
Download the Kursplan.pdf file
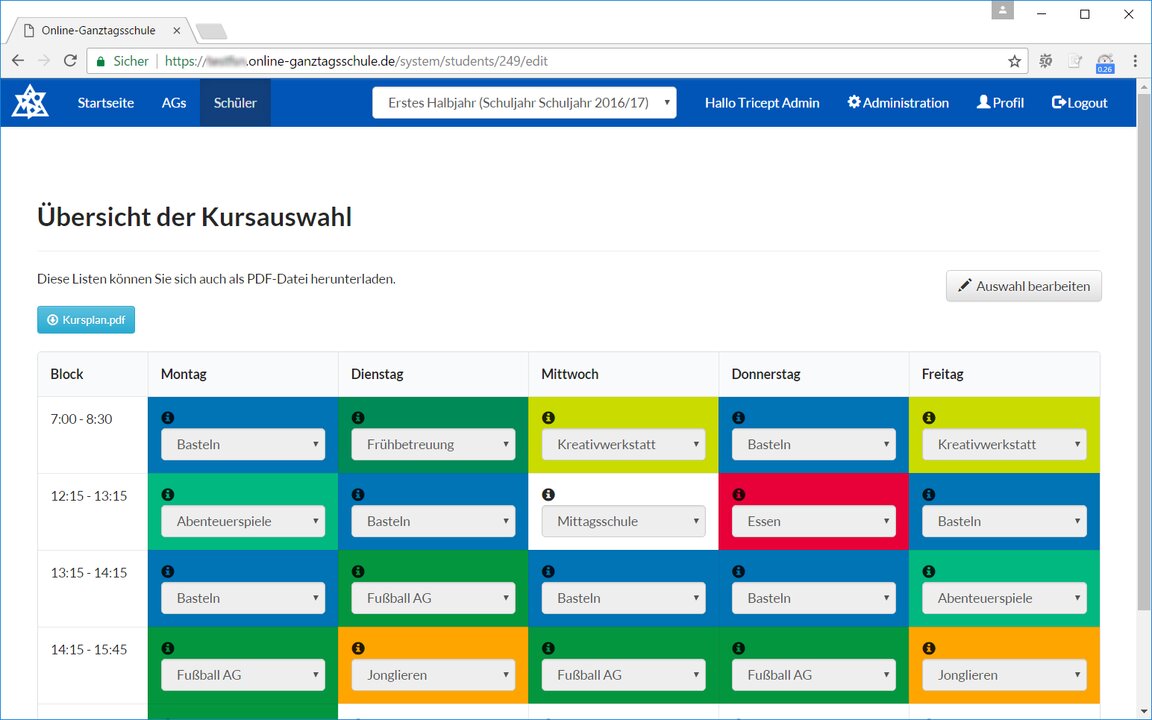tap(86, 319)
